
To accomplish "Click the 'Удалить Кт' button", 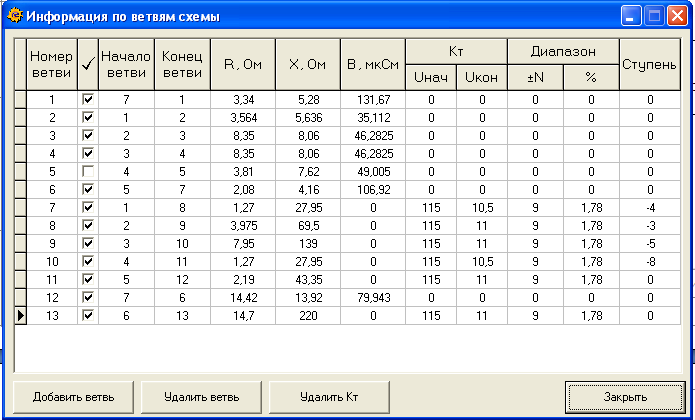I will [x=329, y=397].
